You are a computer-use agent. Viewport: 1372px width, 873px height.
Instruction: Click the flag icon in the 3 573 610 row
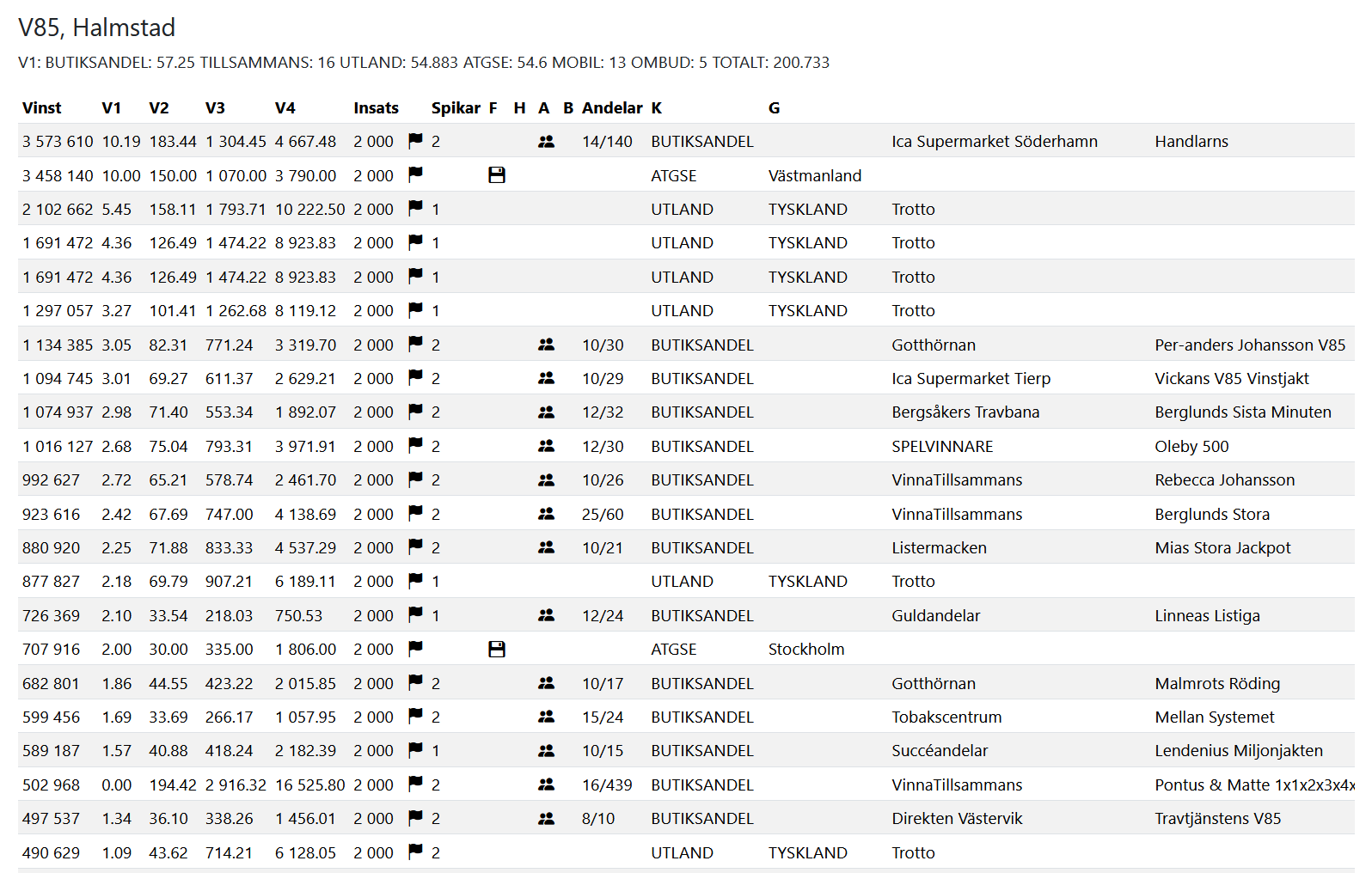click(x=415, y=140)
